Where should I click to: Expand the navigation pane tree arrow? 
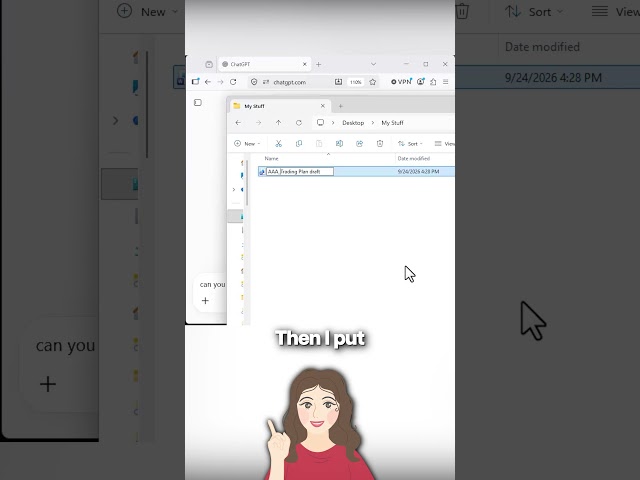[234, 190]
